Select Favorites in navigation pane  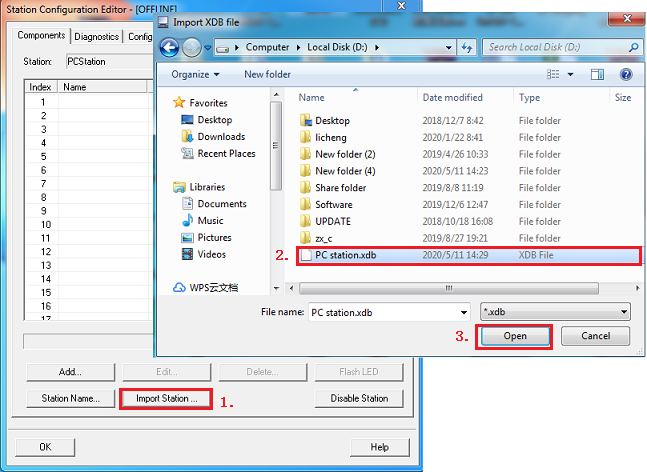click(201, 103)
